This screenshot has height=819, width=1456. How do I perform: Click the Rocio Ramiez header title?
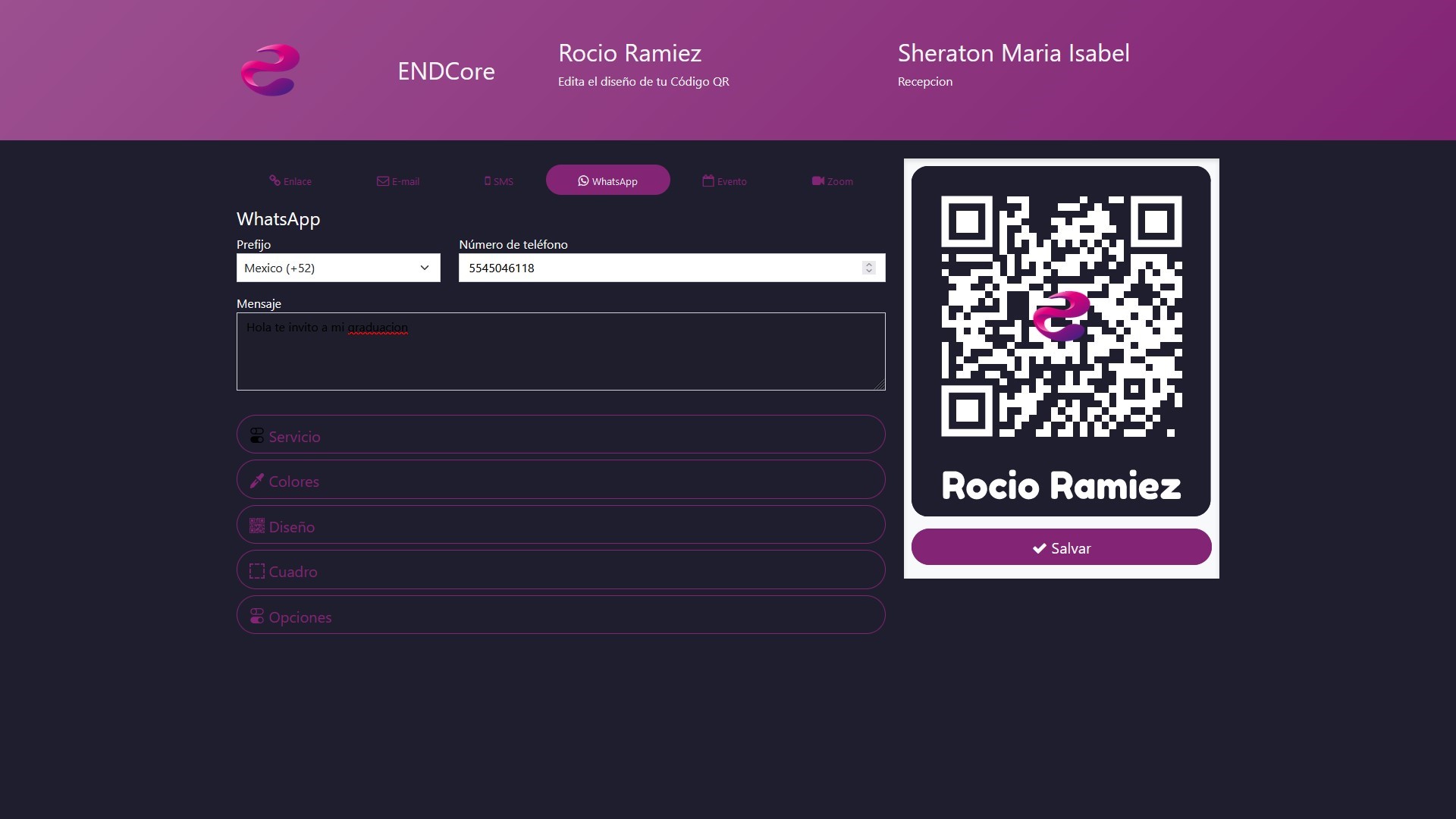tap(629, 53)
